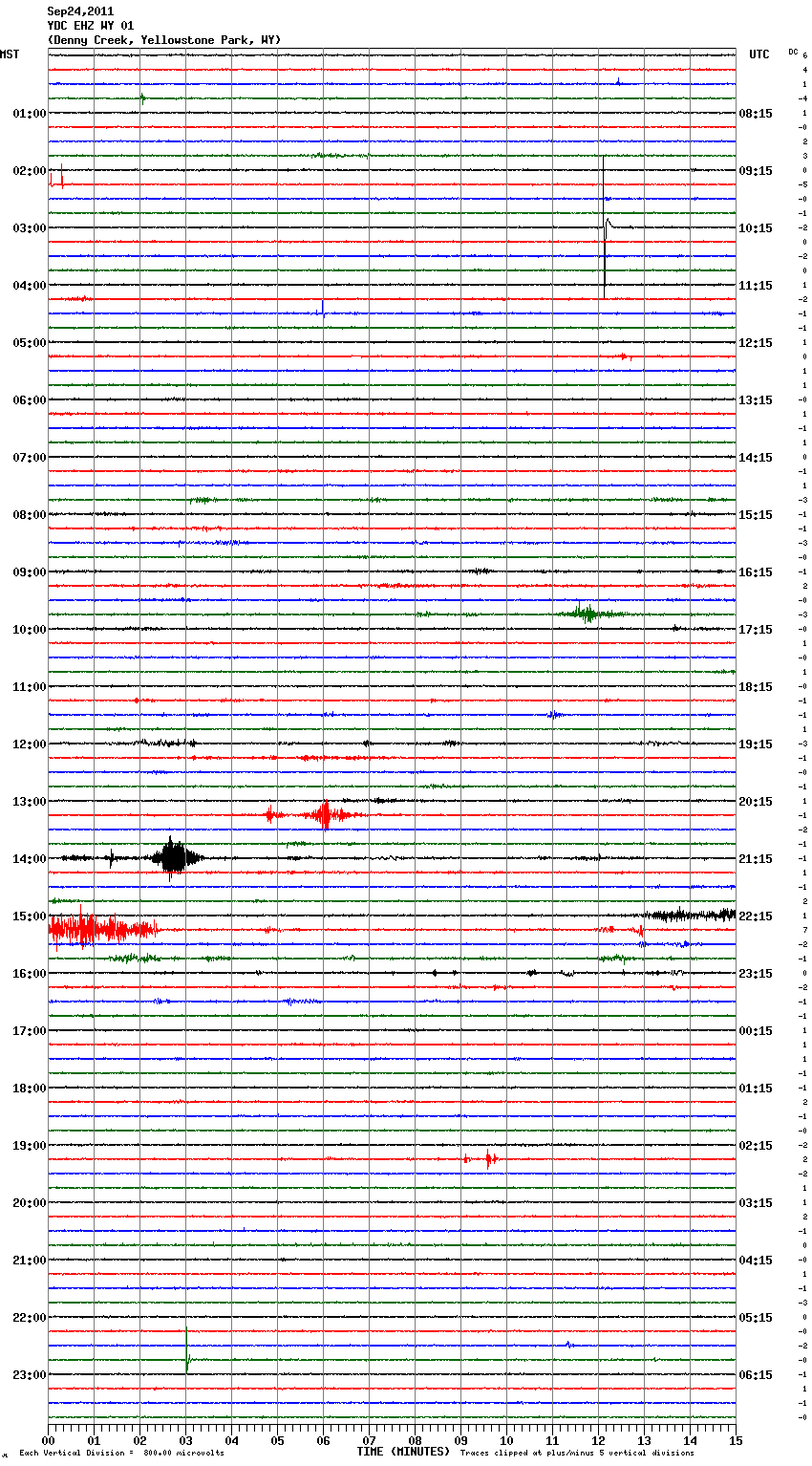Select the 15:00 MST time label
Image resolution: width=812 pixels, height=1466 pixels.
click(29, 916)
